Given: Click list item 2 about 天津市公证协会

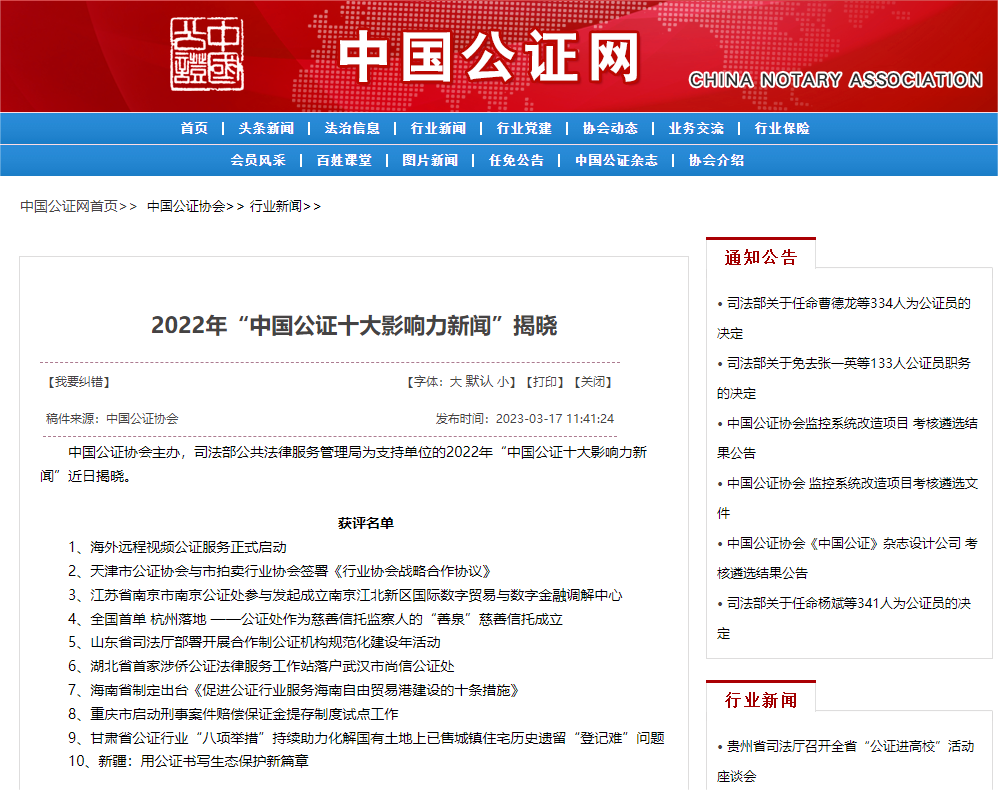Looking at the screenshot, I should [280, 571].
